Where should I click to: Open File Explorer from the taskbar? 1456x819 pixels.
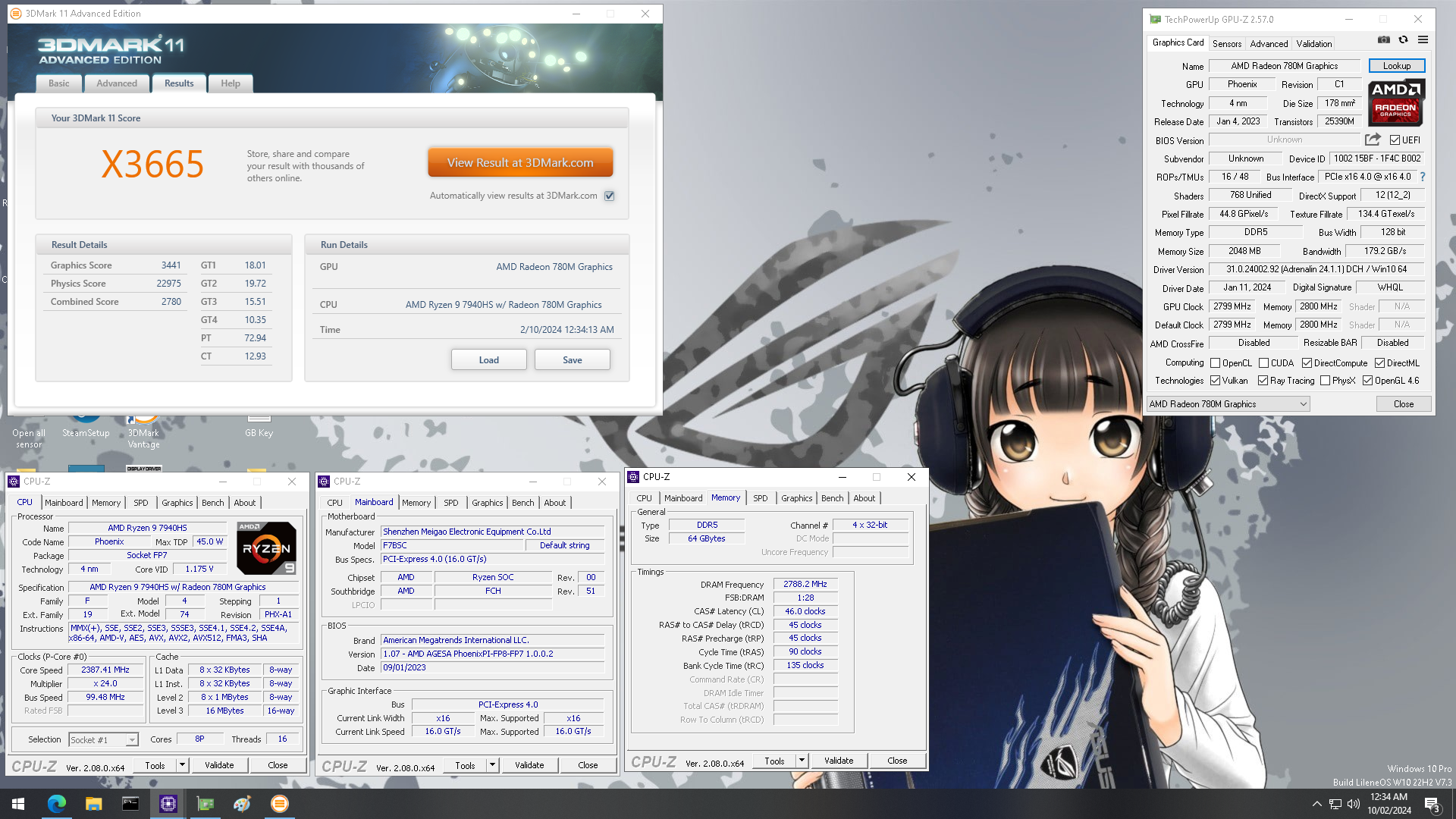(93, 804)
